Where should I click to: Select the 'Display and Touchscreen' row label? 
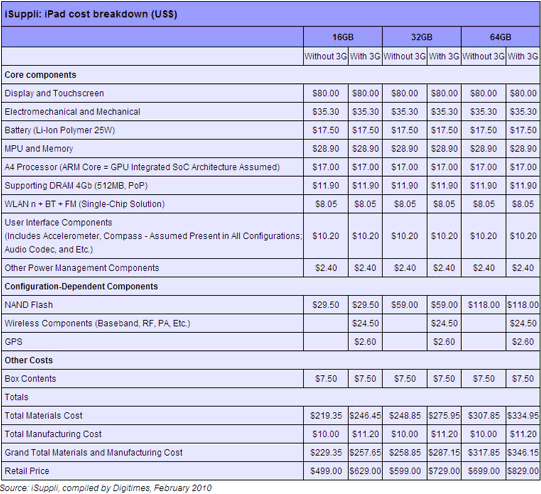tap(54, 93)
